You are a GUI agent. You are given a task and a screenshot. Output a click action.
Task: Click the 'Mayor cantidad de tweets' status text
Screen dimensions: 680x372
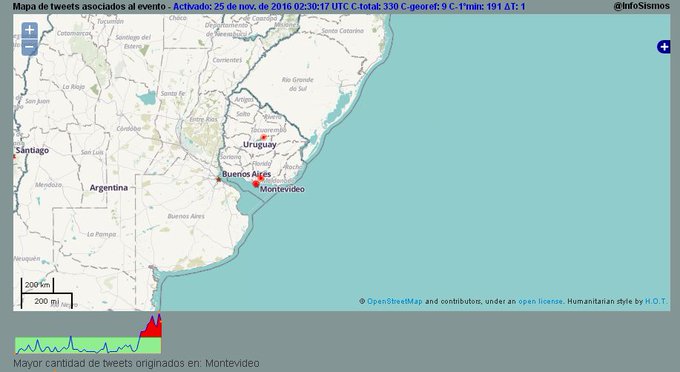pos(136,363)
